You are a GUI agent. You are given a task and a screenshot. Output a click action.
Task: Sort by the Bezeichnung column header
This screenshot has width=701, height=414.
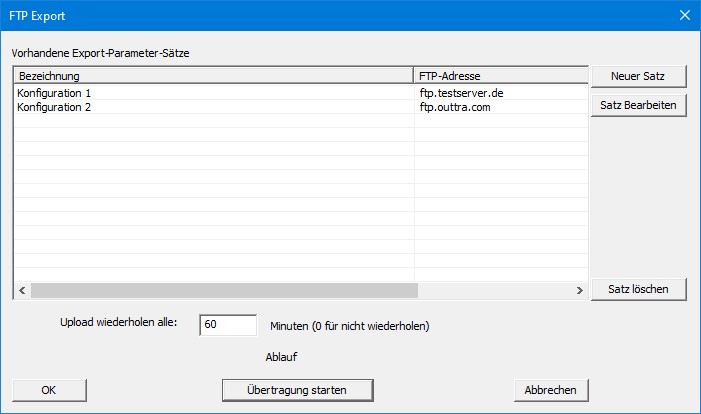[214, 76]
